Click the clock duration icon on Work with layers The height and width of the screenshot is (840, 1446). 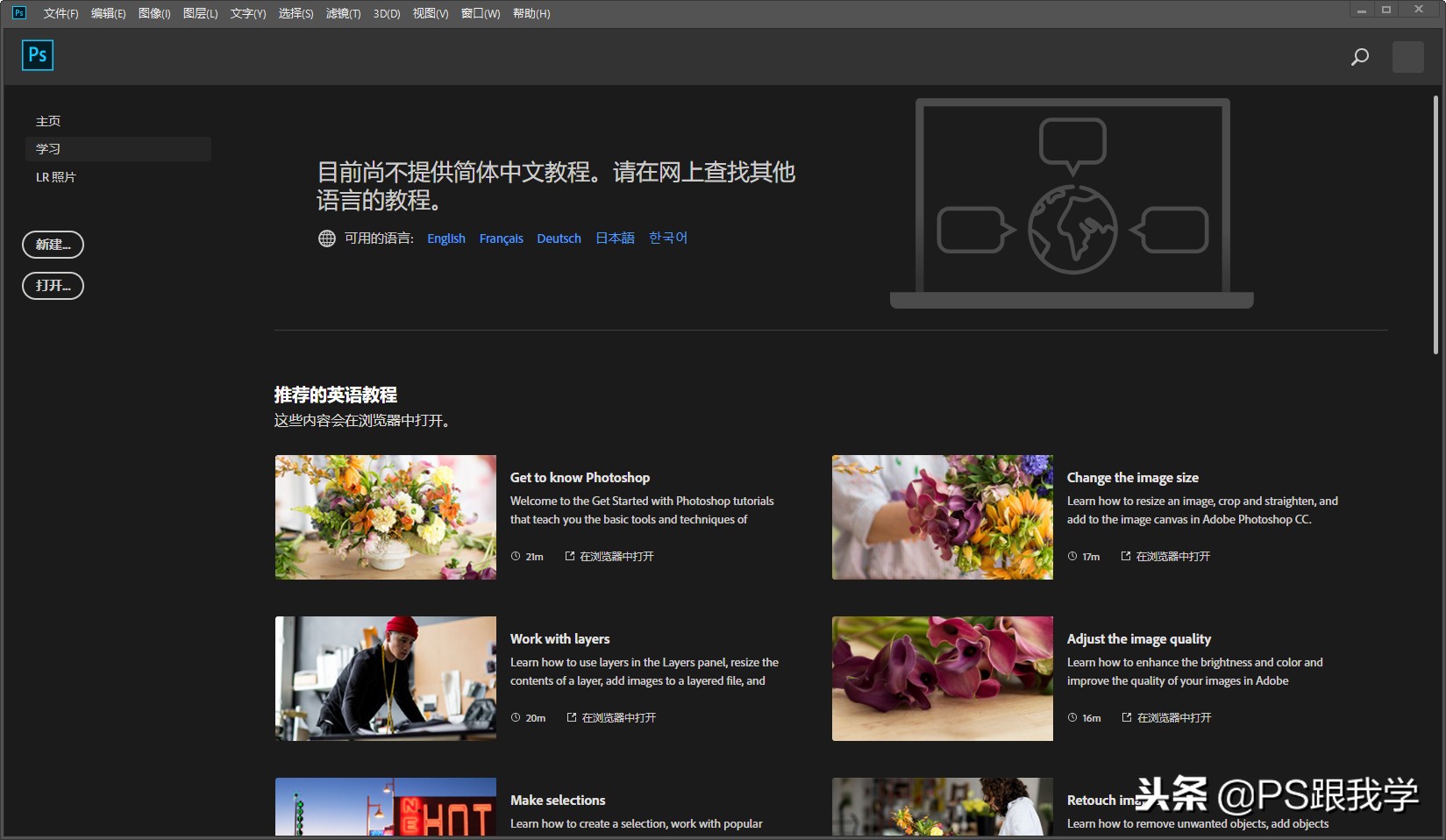(516, 717)
